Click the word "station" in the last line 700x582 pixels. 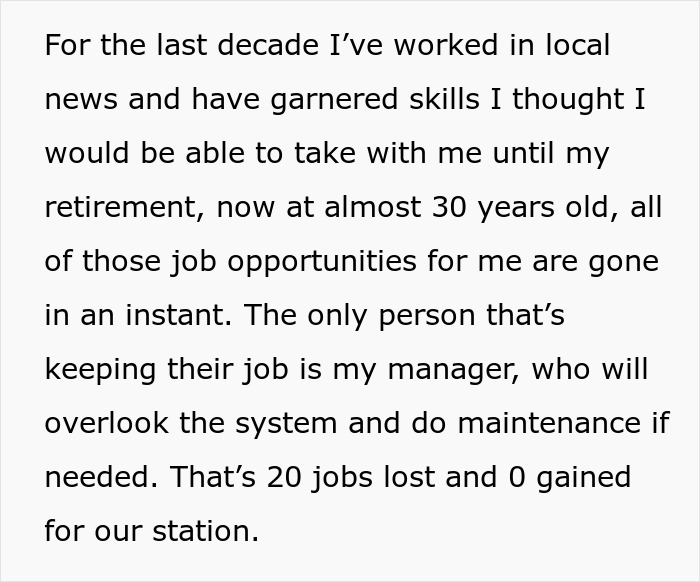click(204, 531)
